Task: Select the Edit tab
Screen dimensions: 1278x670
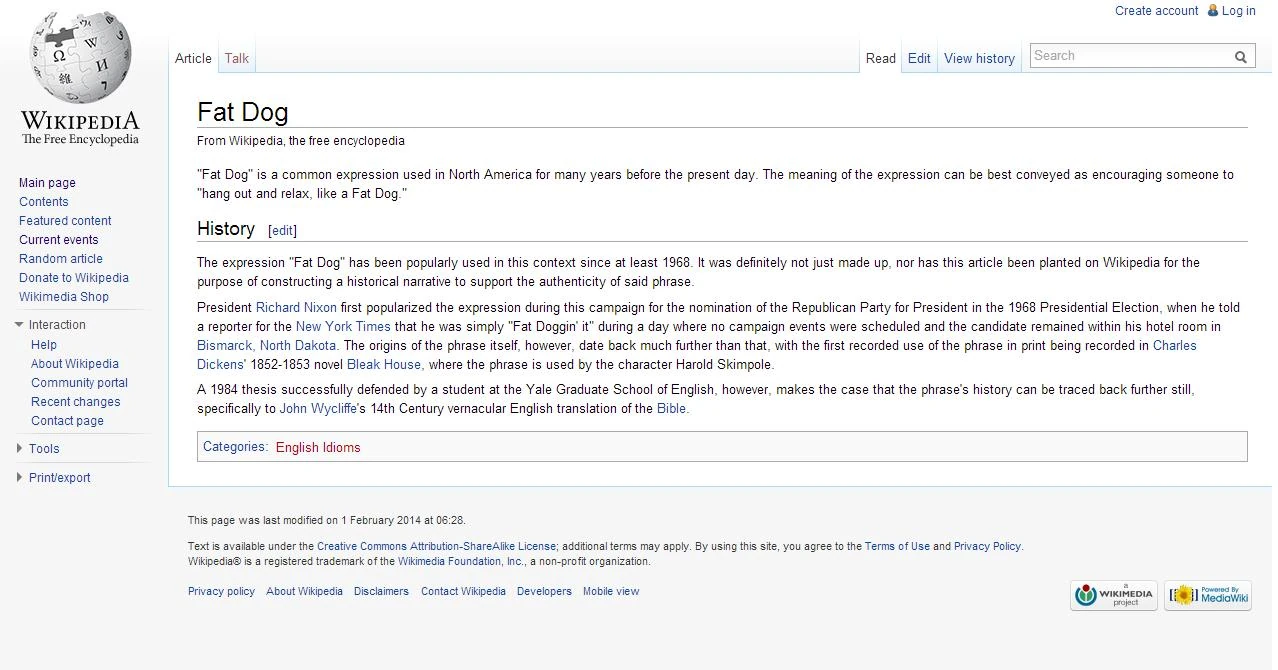Action: (x=919, y=58)
